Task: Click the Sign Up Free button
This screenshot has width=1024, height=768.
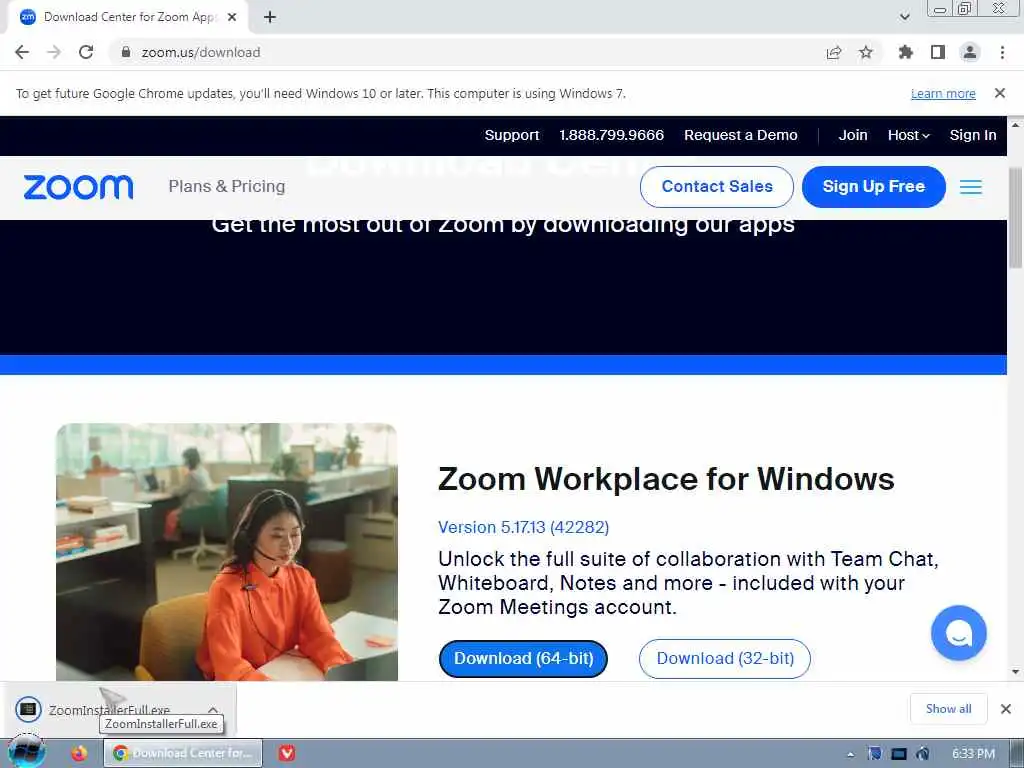Action: [x=874, y=187]
